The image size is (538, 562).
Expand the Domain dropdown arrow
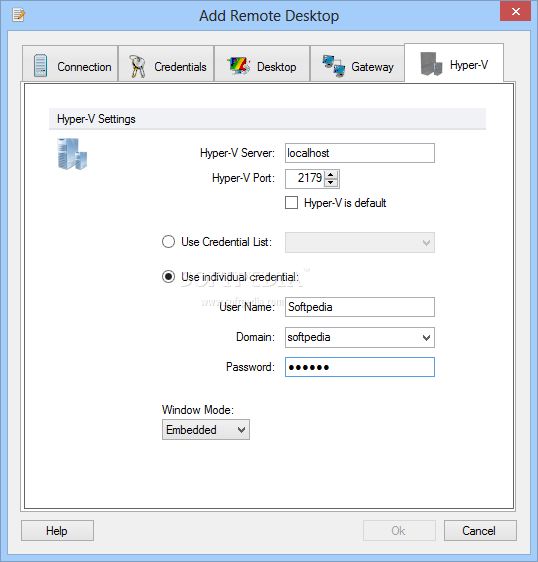point(426,338)
